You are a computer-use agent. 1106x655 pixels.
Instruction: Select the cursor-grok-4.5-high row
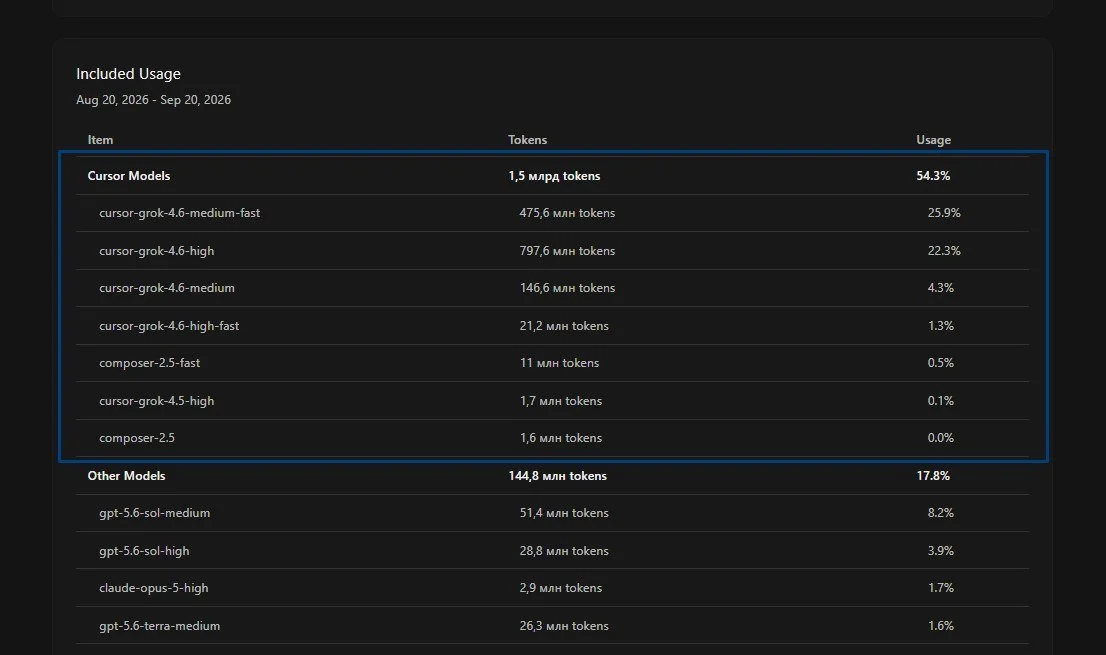[552, 400]
